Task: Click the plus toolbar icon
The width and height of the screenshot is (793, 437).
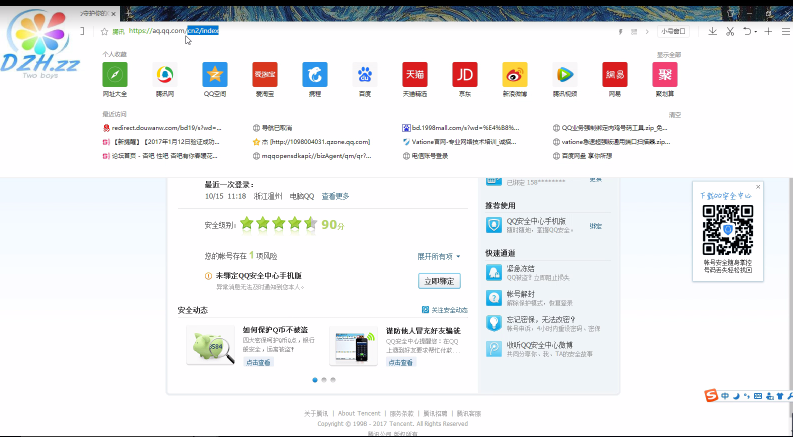Action: click(x=768, y=31)
